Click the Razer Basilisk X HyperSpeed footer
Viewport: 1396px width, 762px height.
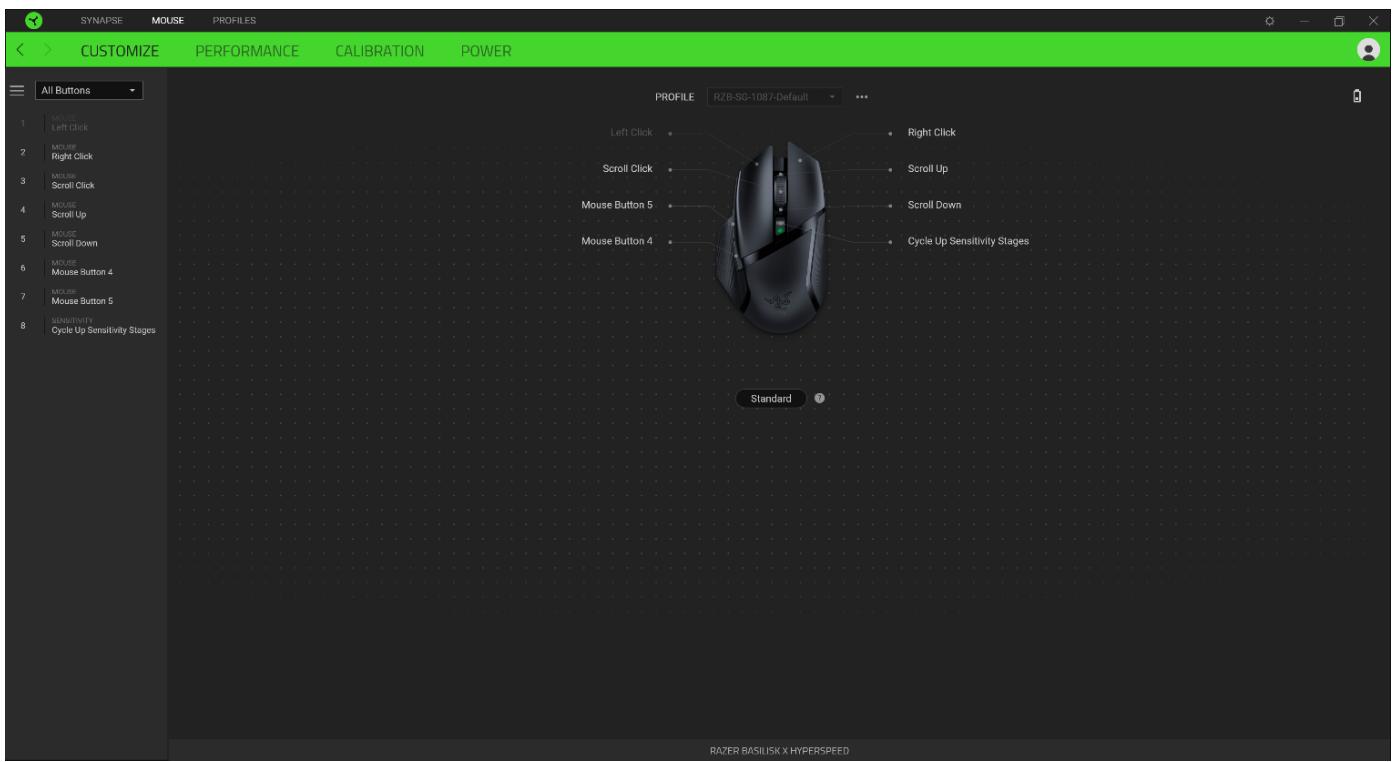coord(781,751)
